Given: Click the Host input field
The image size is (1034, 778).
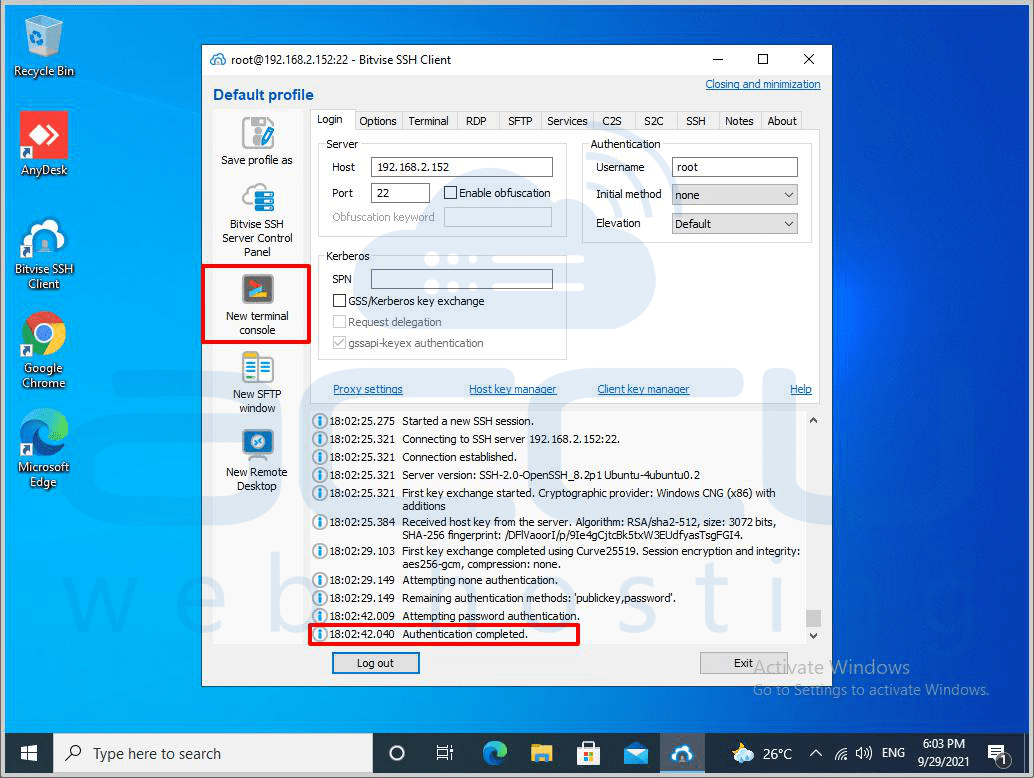Looking at the screenshot, I should (462, 167).
